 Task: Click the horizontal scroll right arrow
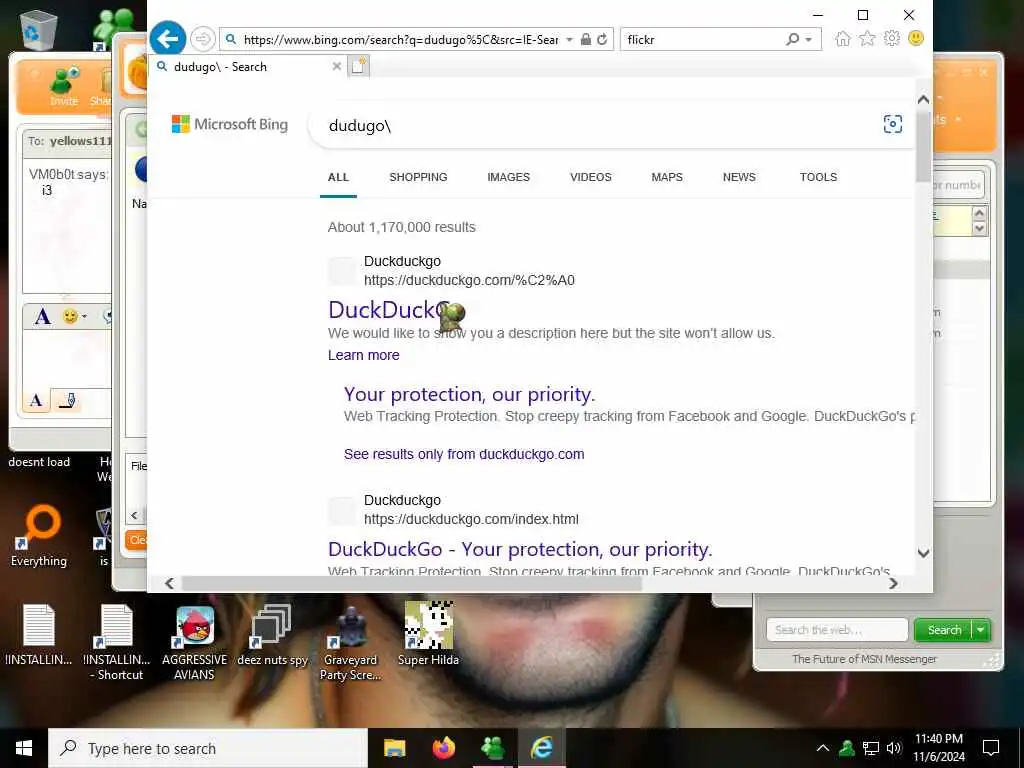(893, 583)
